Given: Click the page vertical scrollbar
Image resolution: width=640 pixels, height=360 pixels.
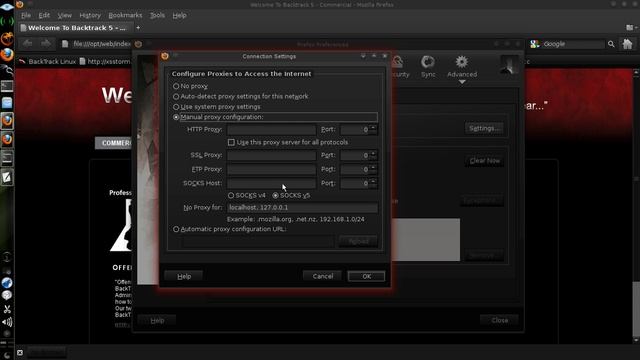Looking at the screenshot, I should (636, 206).
